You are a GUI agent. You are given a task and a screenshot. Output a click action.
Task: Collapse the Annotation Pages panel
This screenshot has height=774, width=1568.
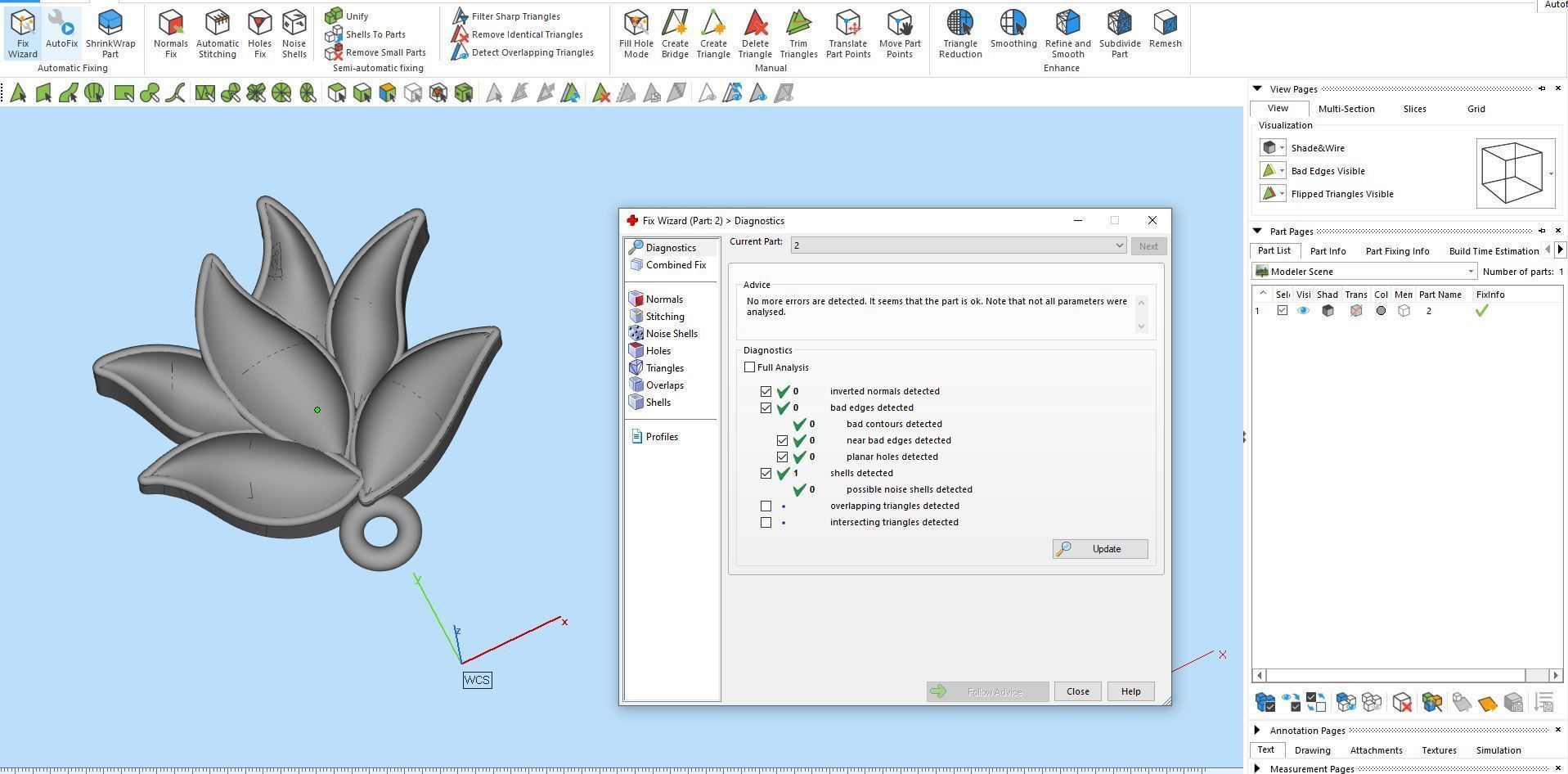coord(1258,731)
